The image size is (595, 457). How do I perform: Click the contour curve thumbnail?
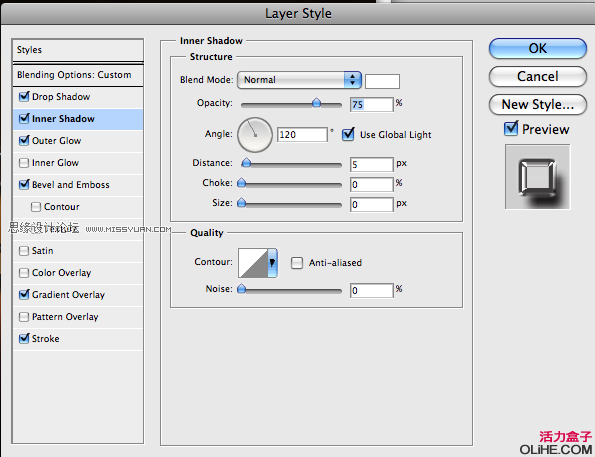(x=253, y=263)
